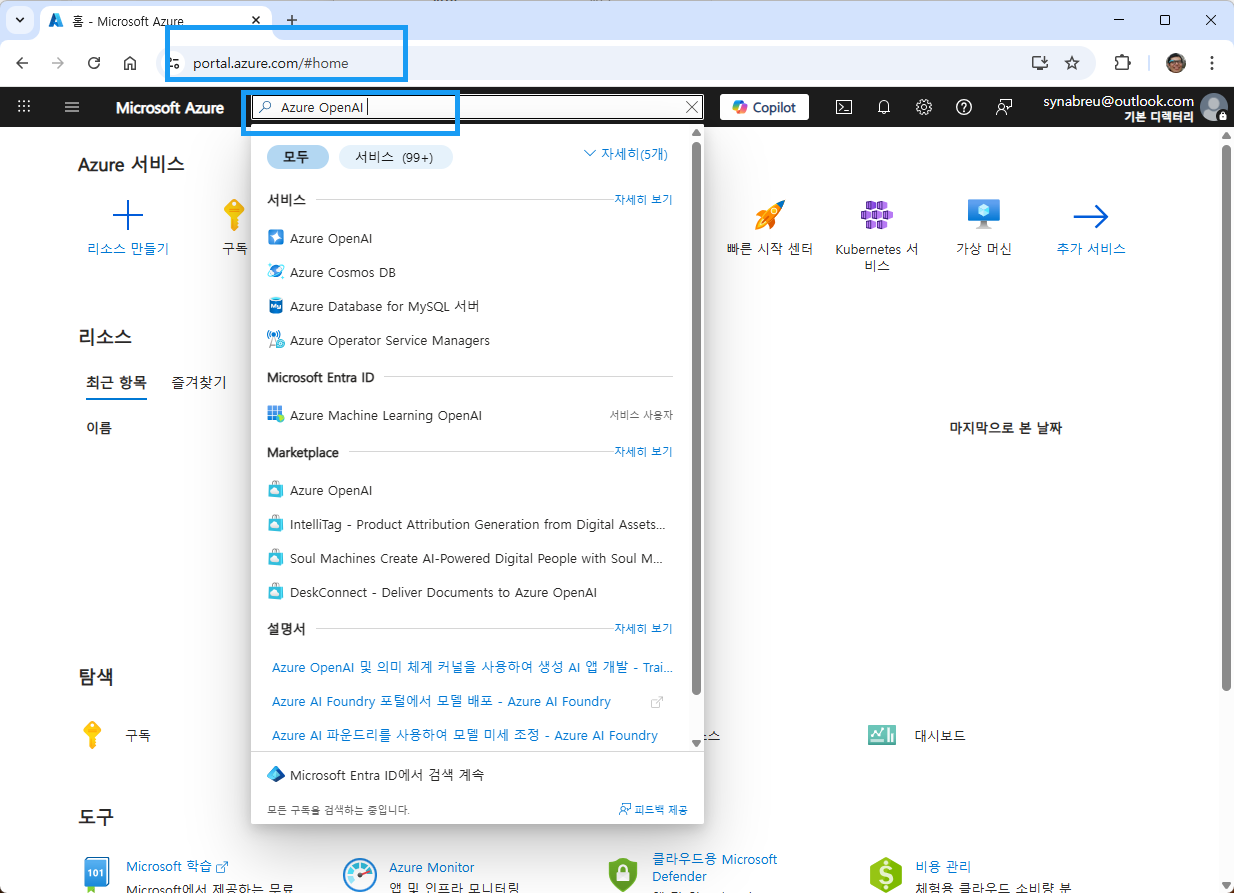Click search dropdown scrollbar
Image resolution: width=1234 pixels, height=893 pixels.
point(697,418)
